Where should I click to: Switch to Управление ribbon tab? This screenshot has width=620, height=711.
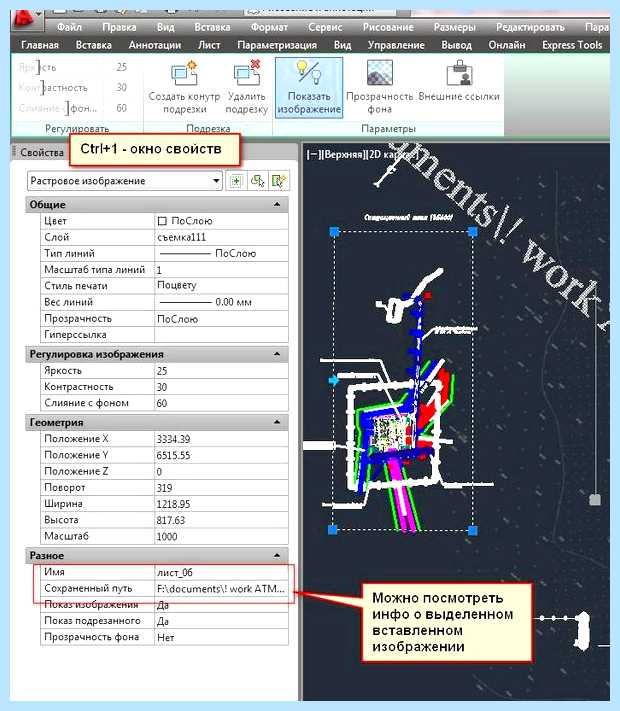(396, 45)
